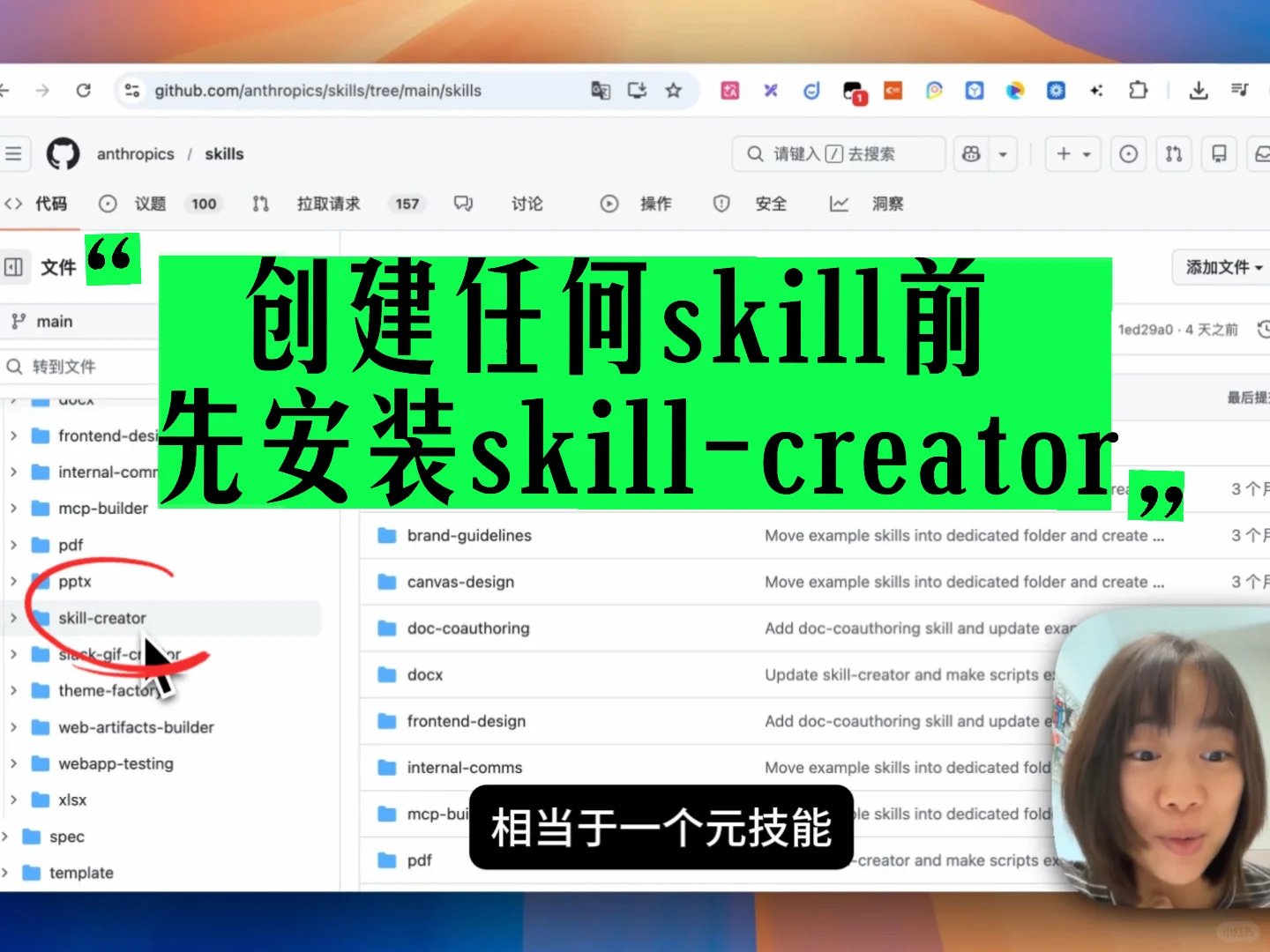Click the doc-coauthoring folder icon
1270x952 pixels.
pyautogui.click(x=387, y=628)
